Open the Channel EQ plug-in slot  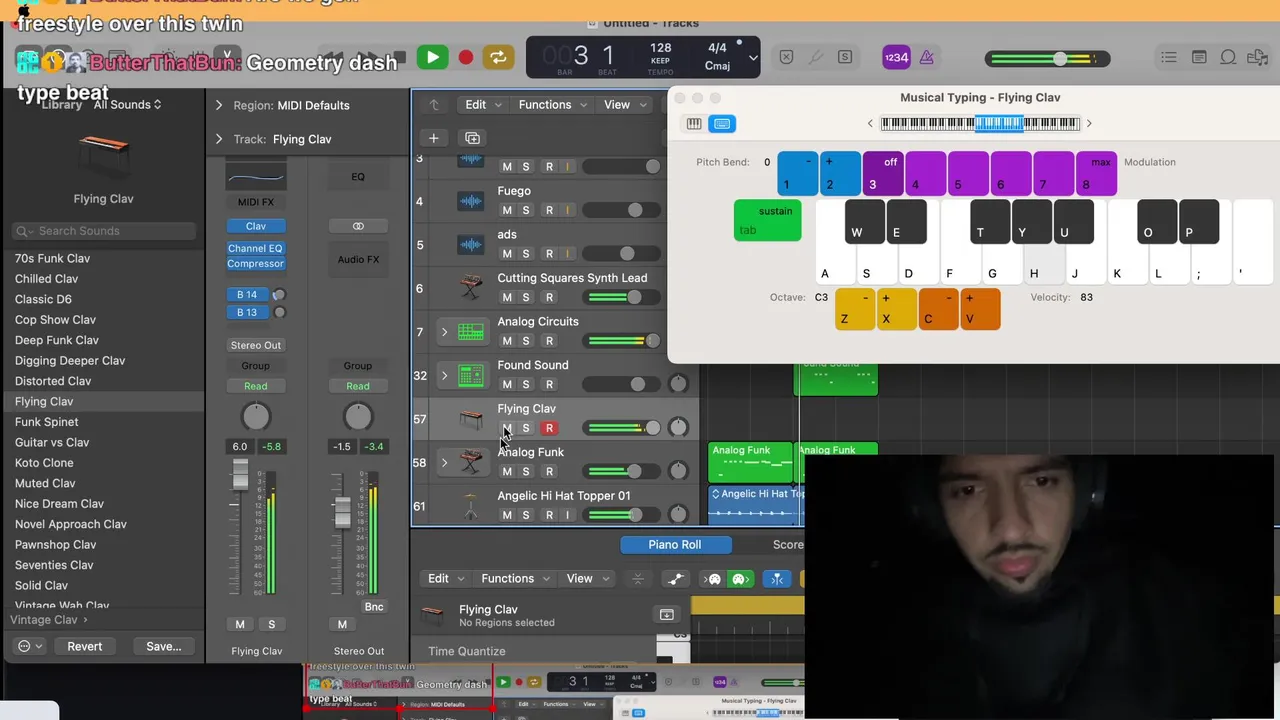point(256,248)
